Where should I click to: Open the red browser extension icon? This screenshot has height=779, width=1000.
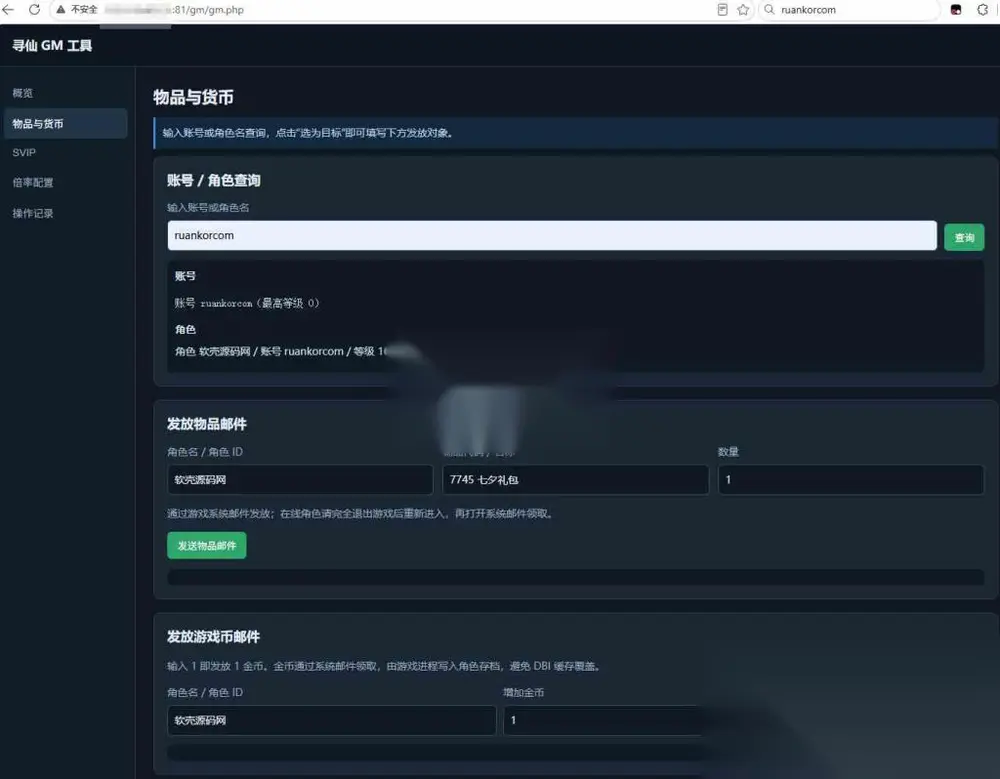[x=955, y=10]
